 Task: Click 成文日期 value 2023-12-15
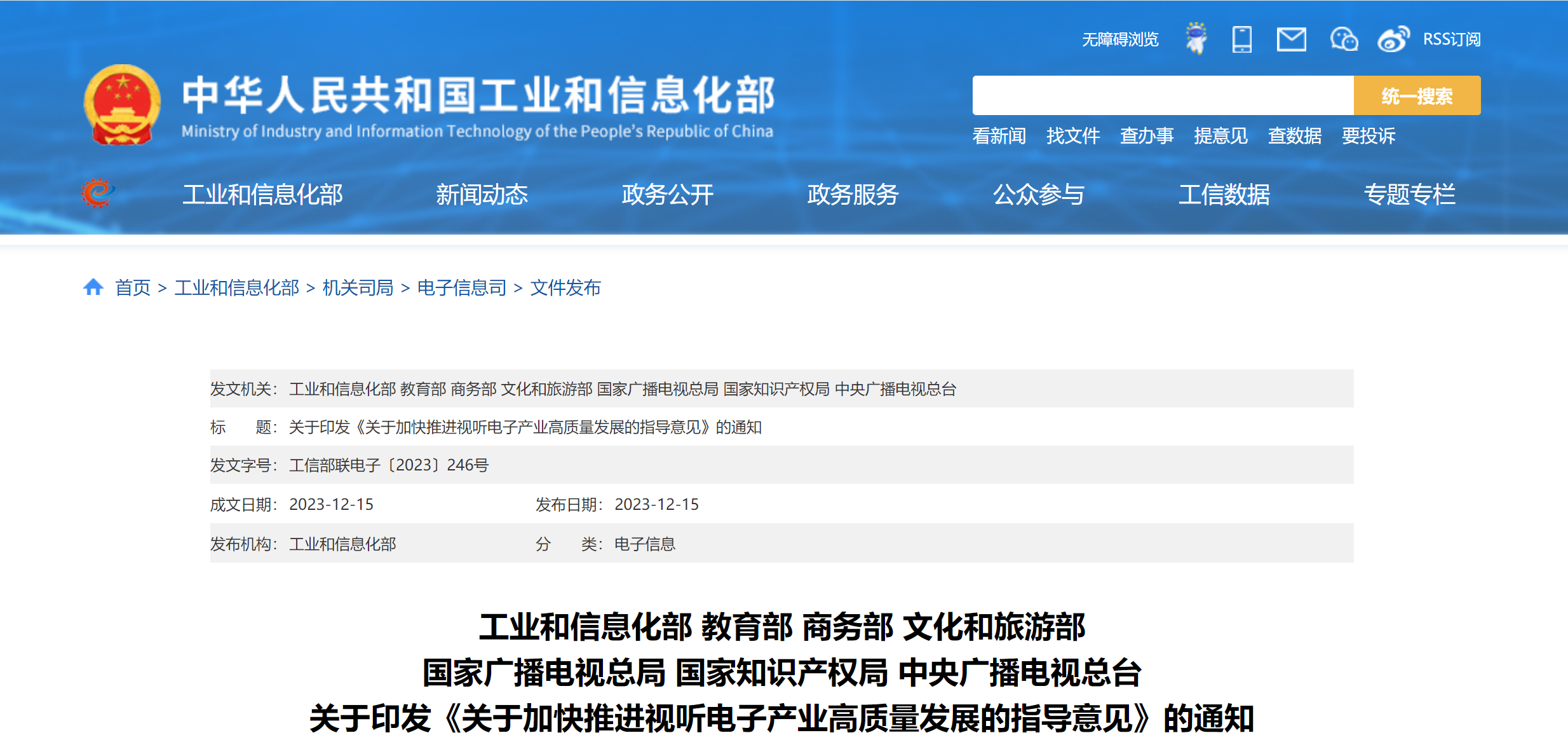pyautogui.click(x=331, y=504)
